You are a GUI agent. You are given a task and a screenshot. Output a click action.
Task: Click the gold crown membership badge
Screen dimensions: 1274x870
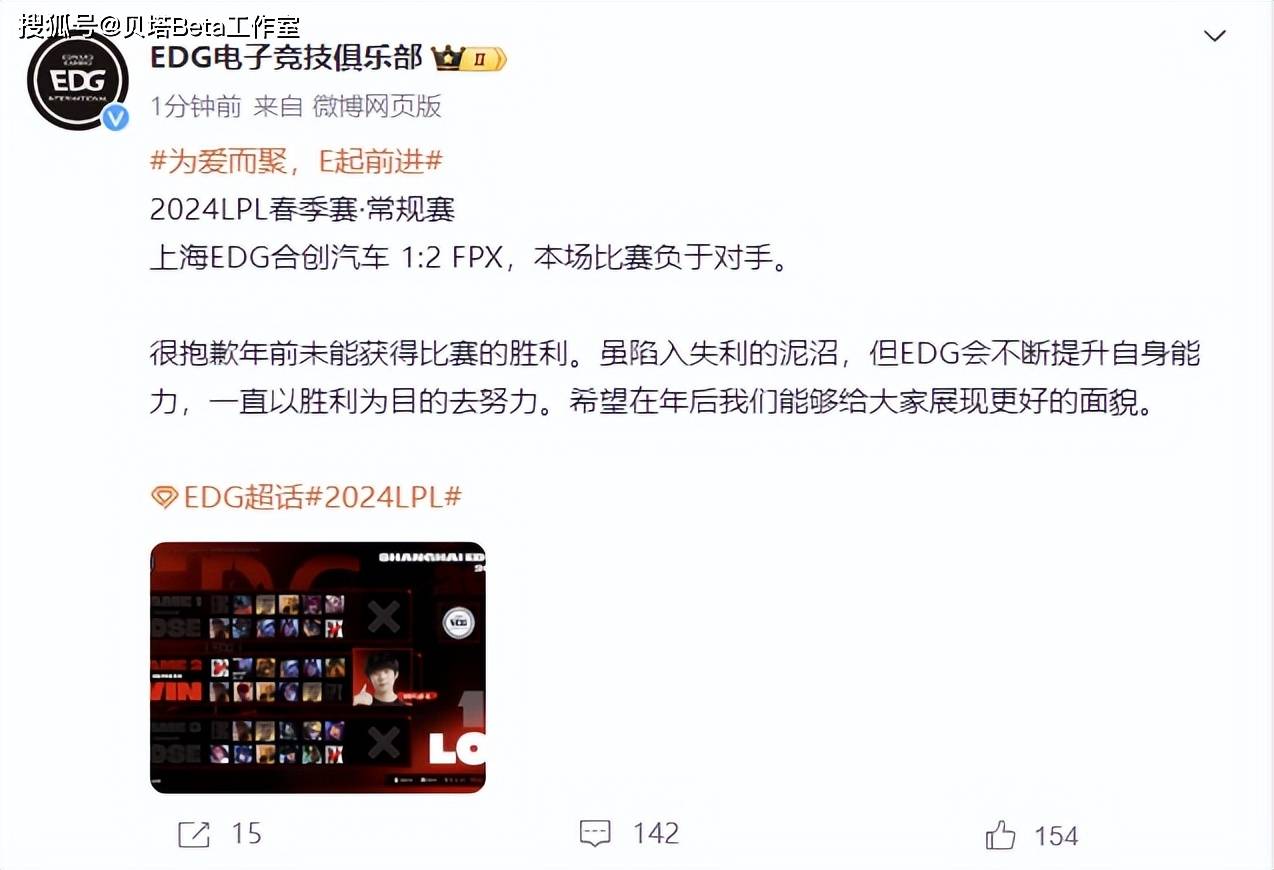tap(469, 60)
